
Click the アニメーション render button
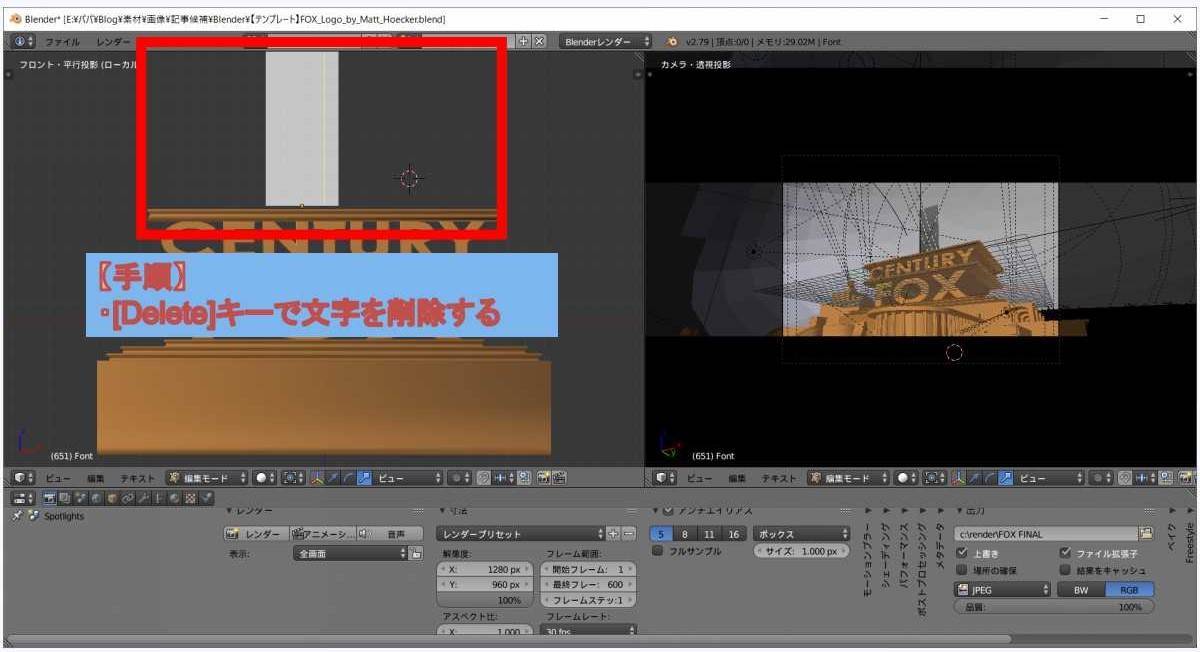pyautogui.click(x=322, y=534)
